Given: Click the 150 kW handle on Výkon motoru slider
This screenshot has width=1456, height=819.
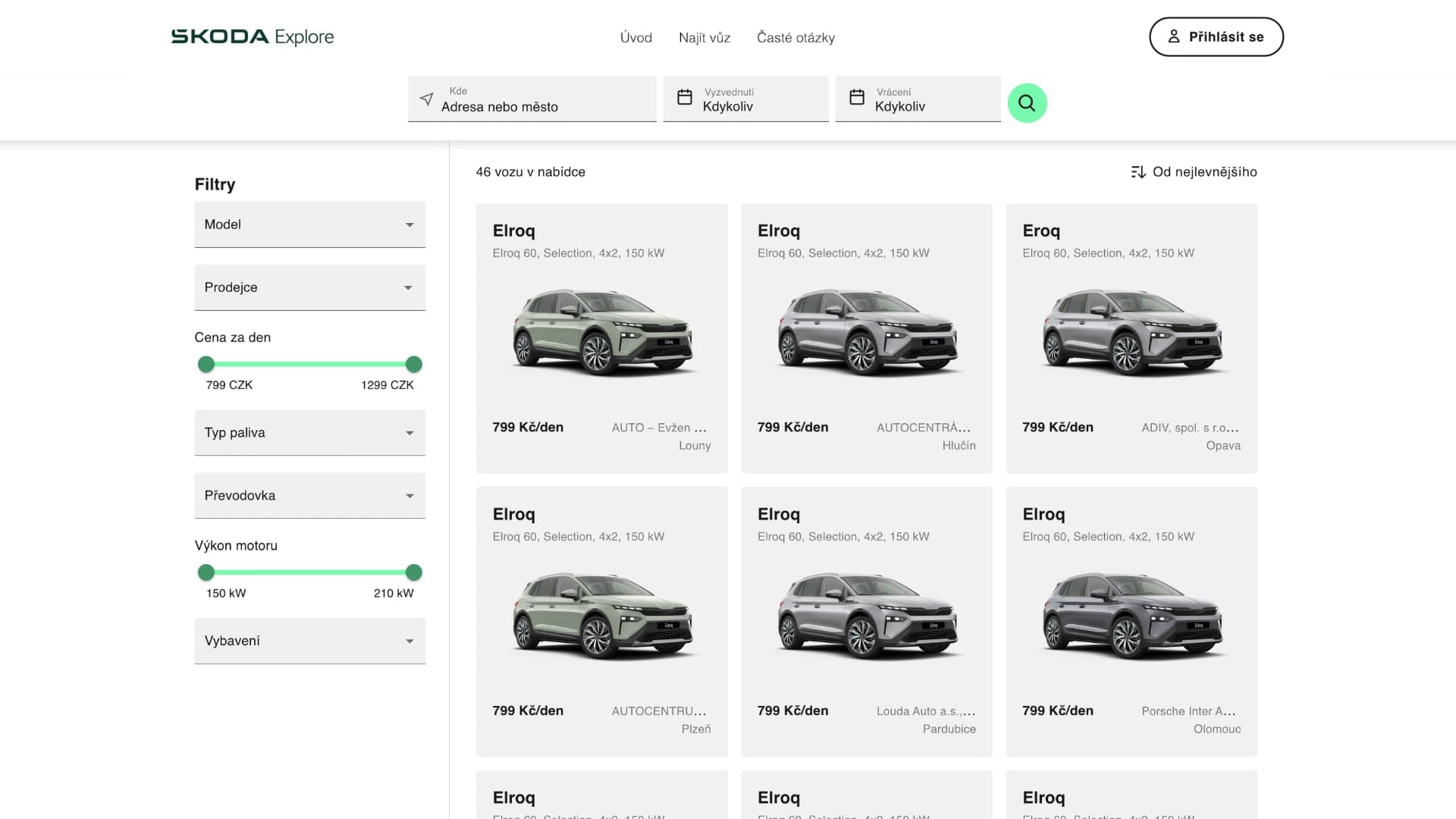Looking at the screenshot, I should pyautogui.click(x=206, y=573).
